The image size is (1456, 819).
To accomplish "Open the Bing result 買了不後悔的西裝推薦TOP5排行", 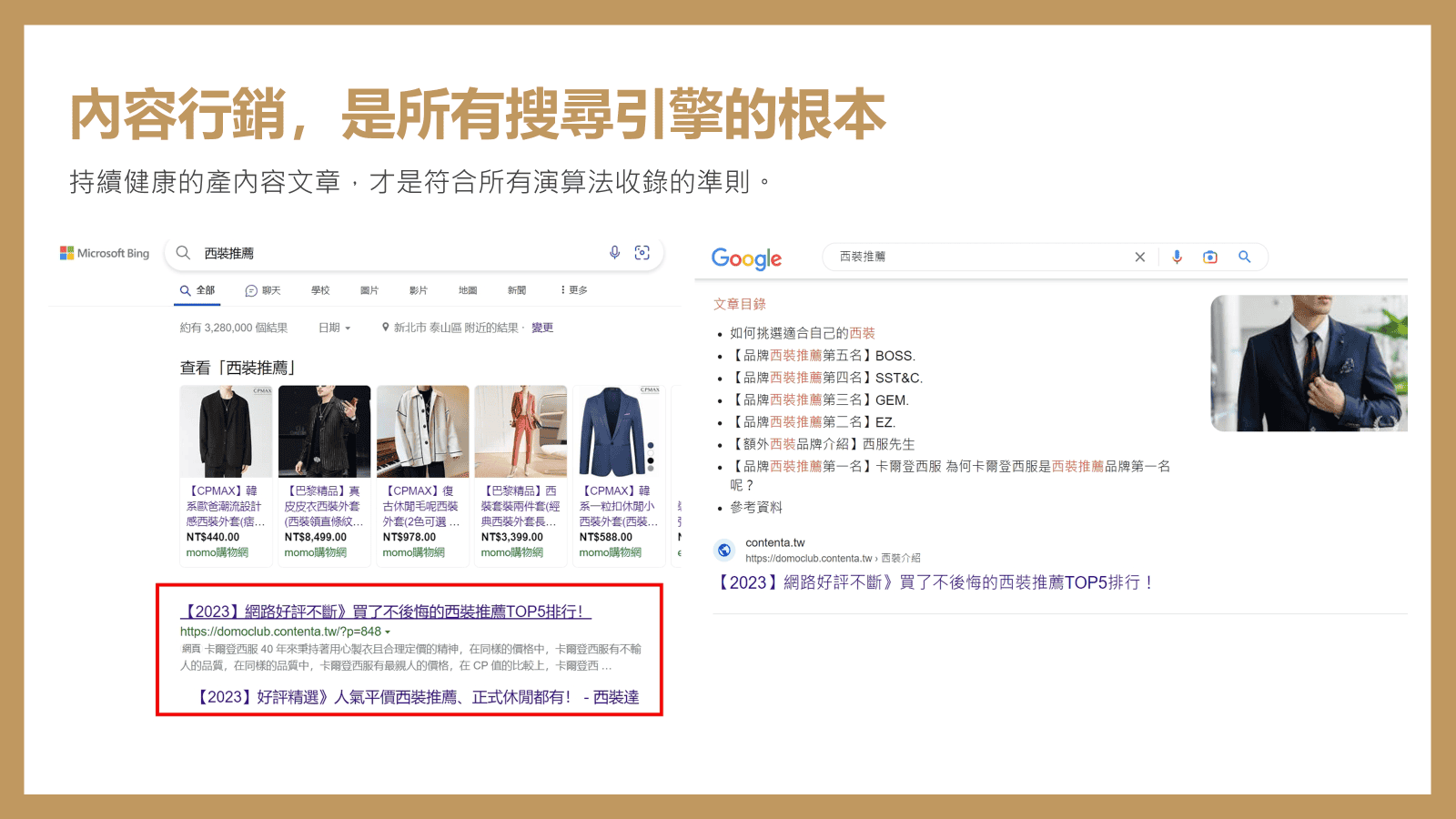I will 386,612.
